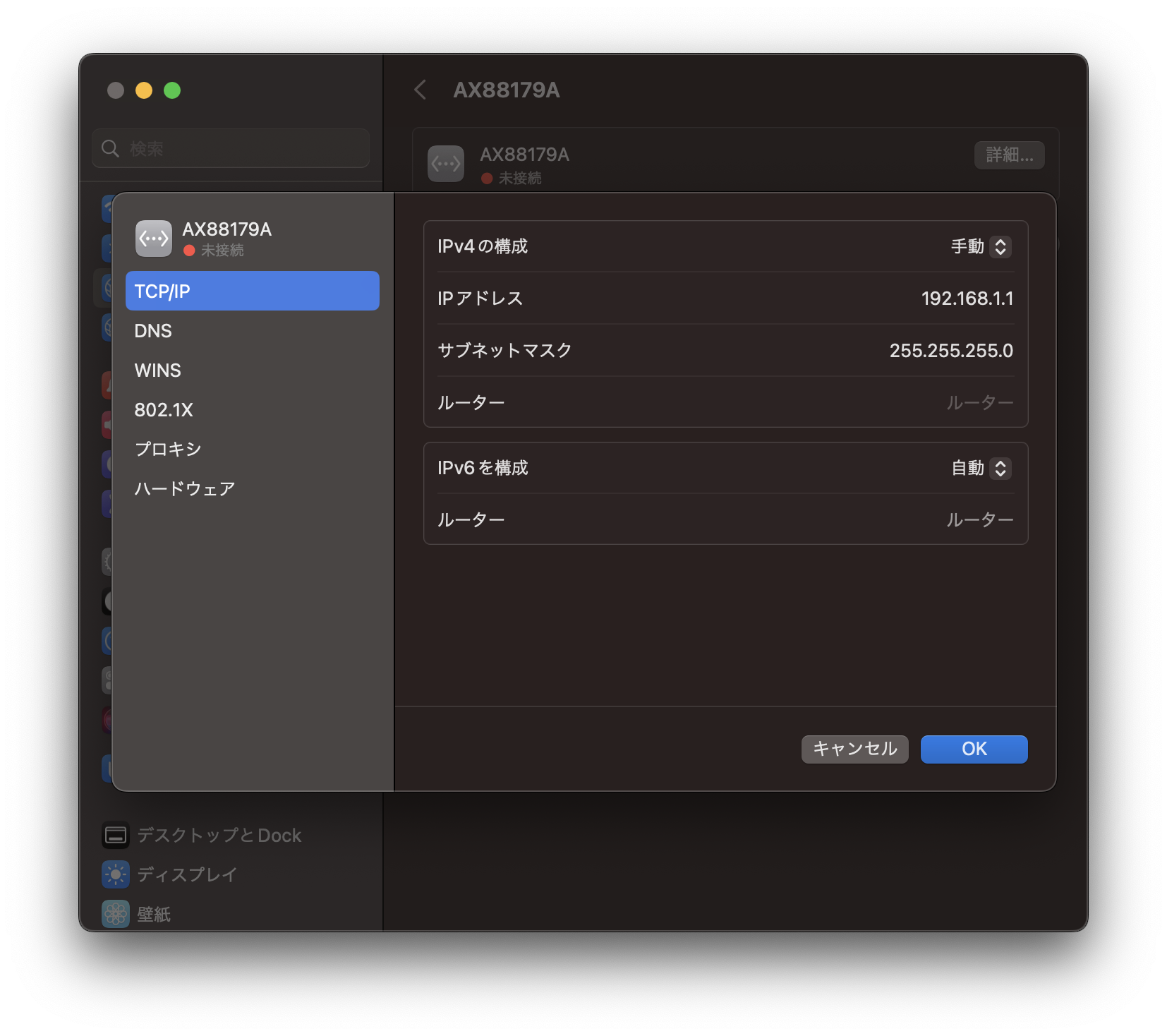Click the network adapter icon beside 詳細 button
Screen dimensions: 1167x1036
tap(445, 163)
